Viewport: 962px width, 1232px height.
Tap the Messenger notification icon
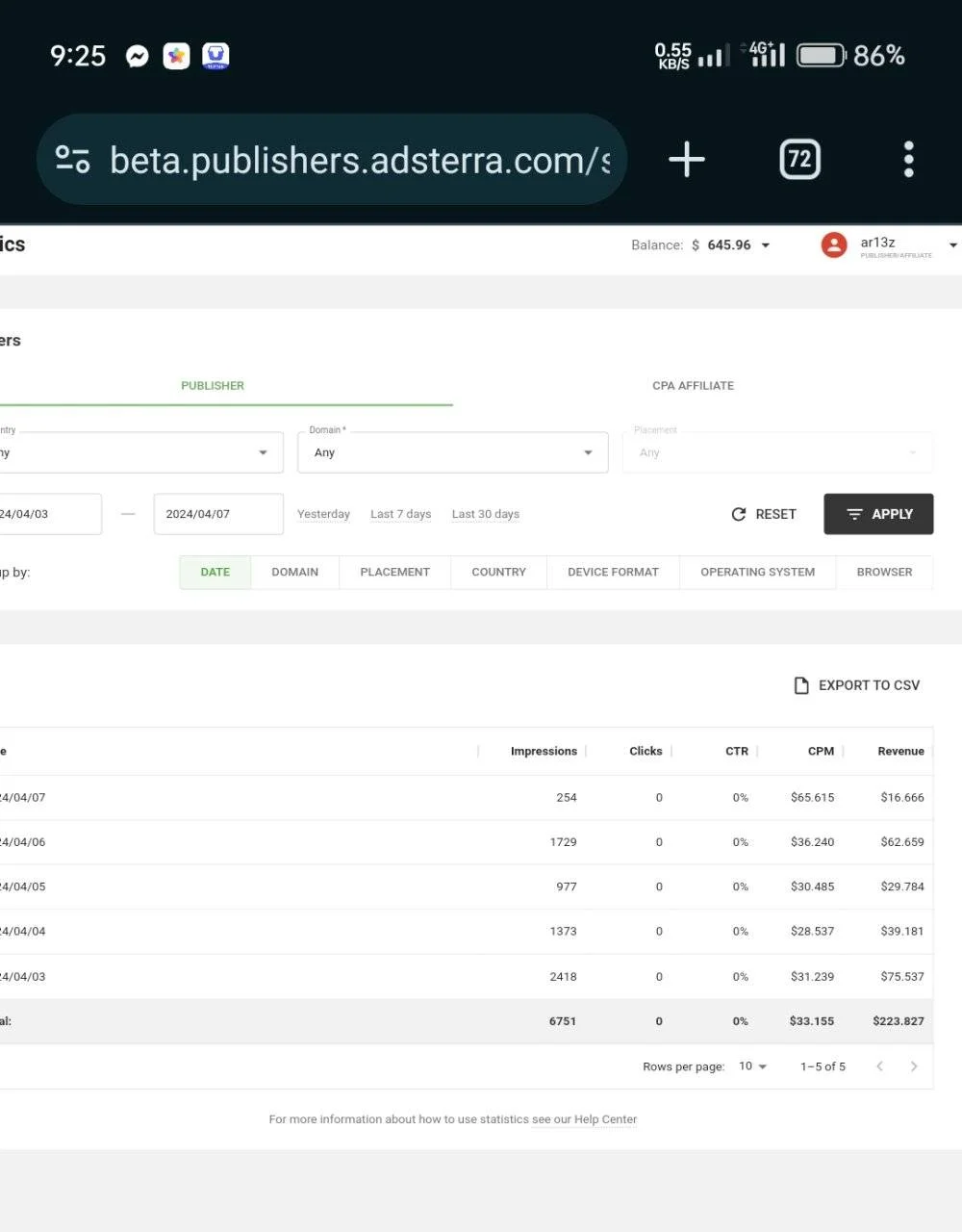(137, 56)
